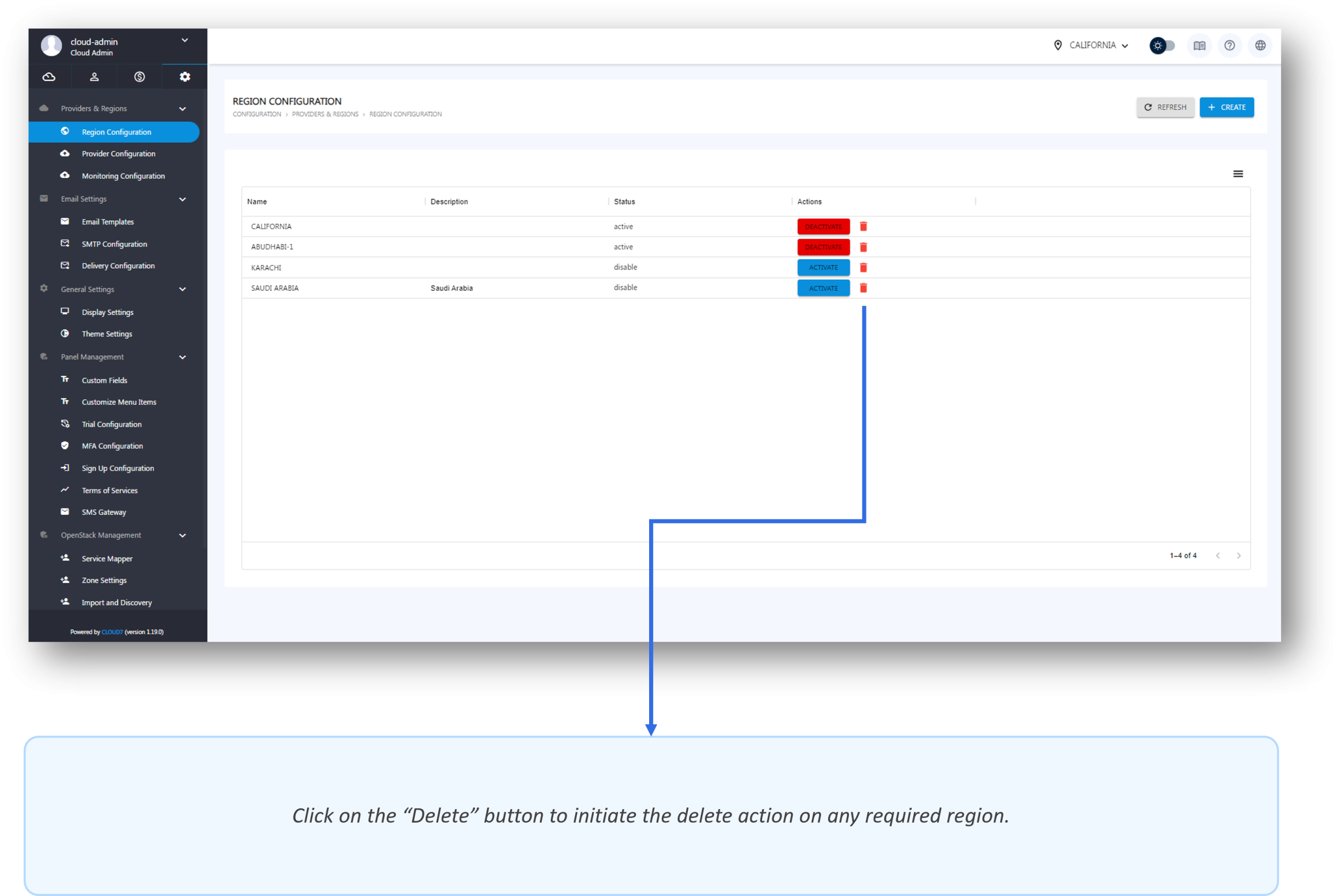Expand the cloud-admin user menu
The image size is (1339, 896).
(185, 41)
